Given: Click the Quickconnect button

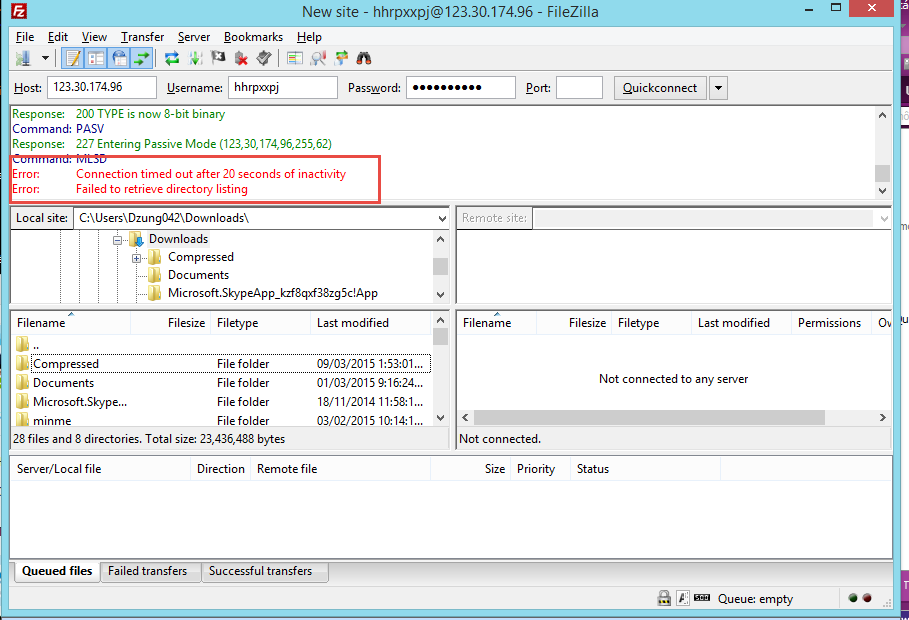Looking at the screenshot, I should pyautogui.click(x=660, y=88).
